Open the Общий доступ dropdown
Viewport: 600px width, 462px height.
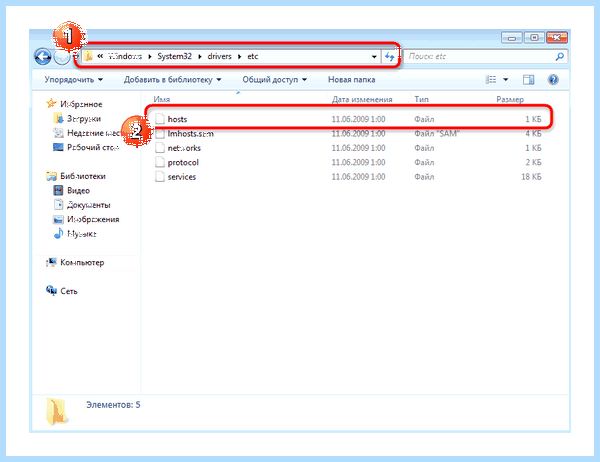coord(275,80)
